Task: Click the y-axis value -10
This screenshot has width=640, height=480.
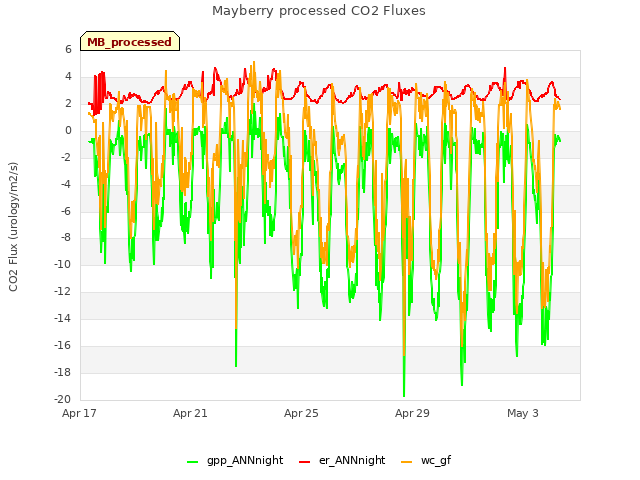Action: (62, 264)
